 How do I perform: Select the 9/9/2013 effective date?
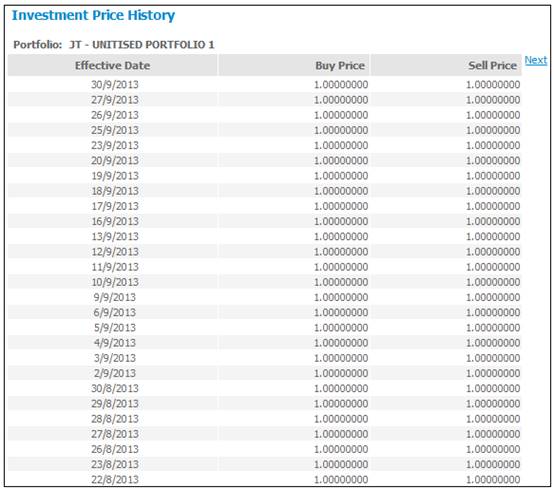coord(115,297)
